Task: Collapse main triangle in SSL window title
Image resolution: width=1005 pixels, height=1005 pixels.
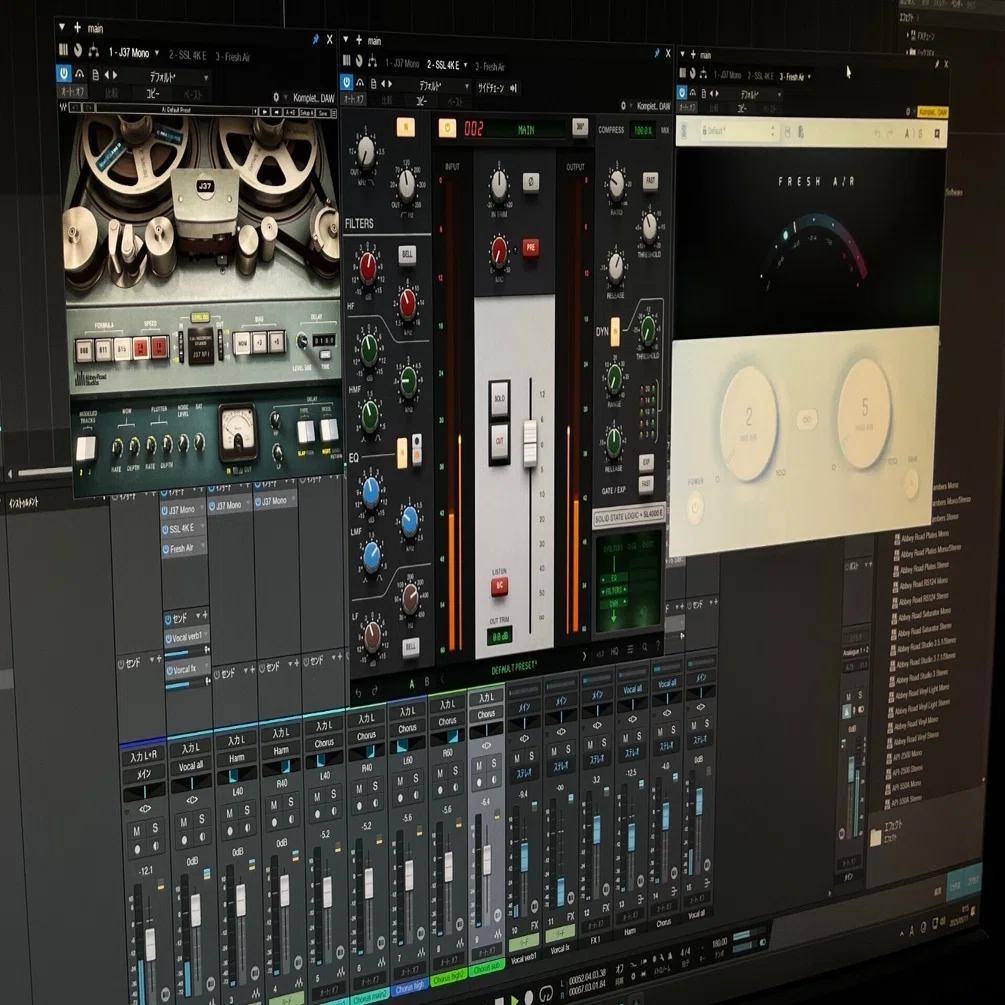Action: (345, 39)
